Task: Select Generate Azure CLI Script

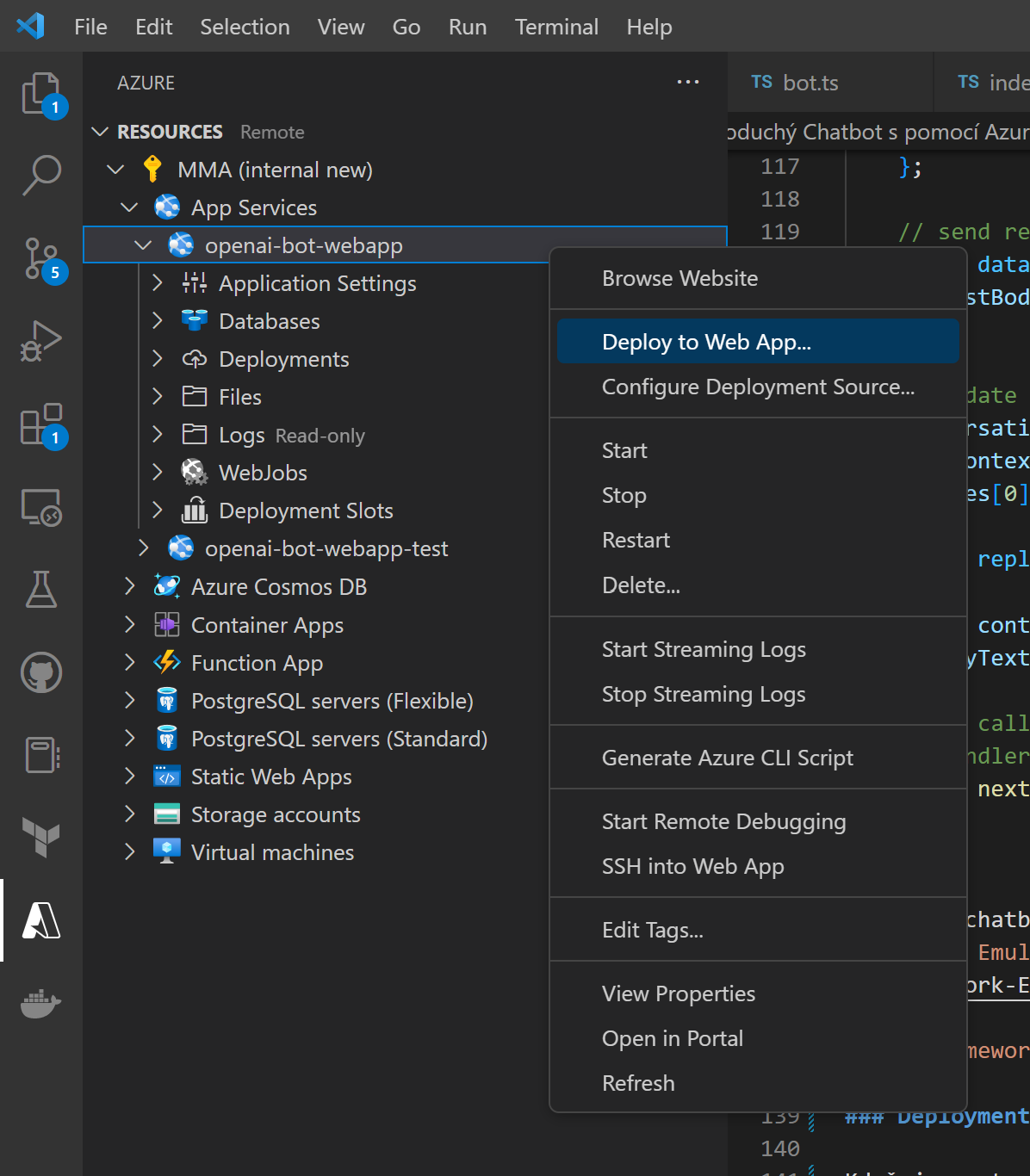Action: (758, 758)
